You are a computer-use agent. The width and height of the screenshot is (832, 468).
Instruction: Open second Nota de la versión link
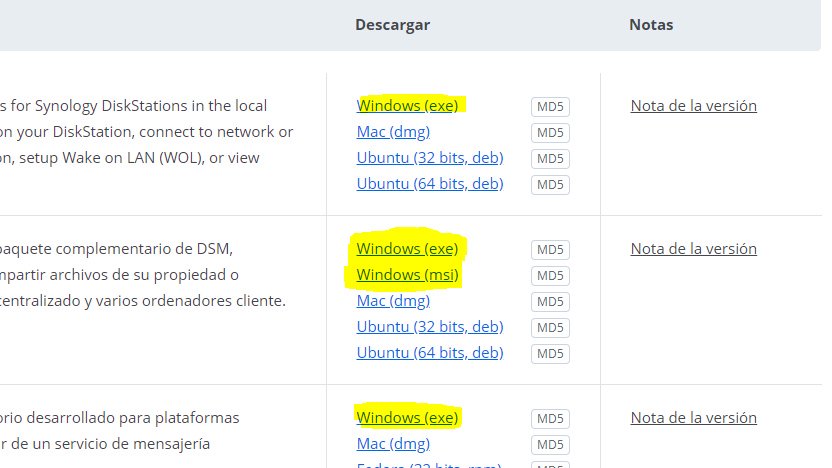[x=694, y=248]
